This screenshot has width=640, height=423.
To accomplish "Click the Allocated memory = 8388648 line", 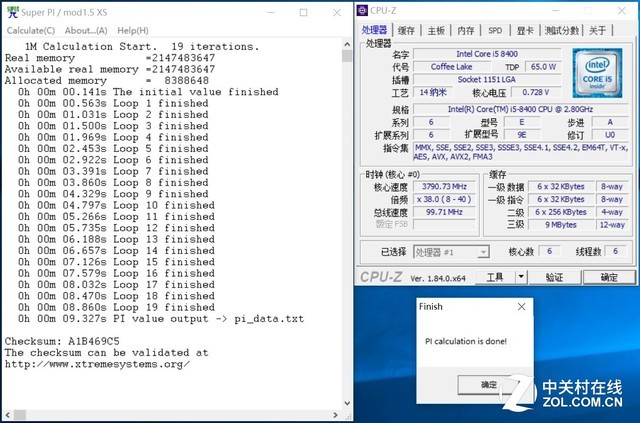I will pyautogui.click(x=107, y=80).
